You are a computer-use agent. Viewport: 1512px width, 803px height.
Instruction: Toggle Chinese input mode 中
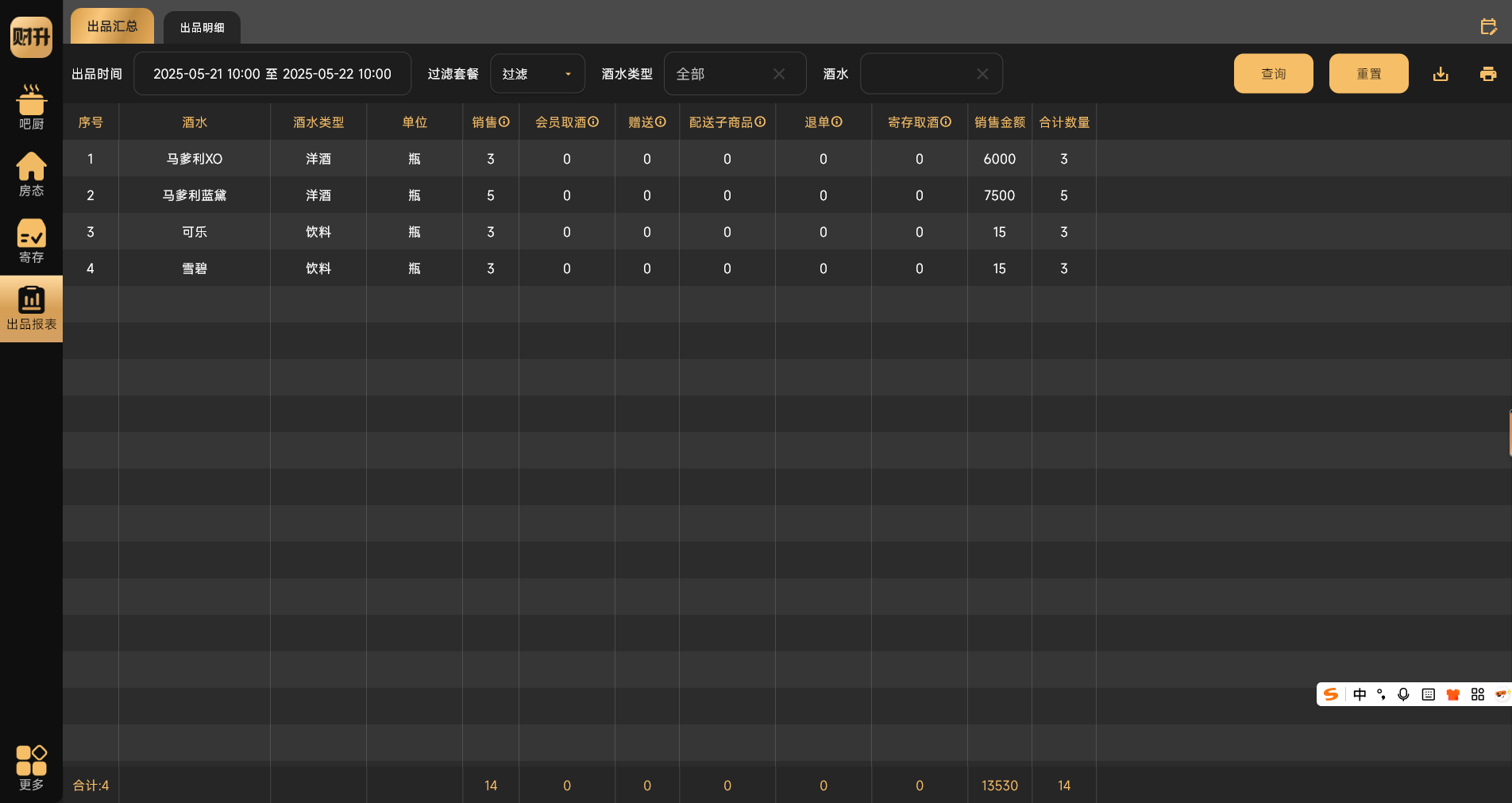(x=1360, y=694)
